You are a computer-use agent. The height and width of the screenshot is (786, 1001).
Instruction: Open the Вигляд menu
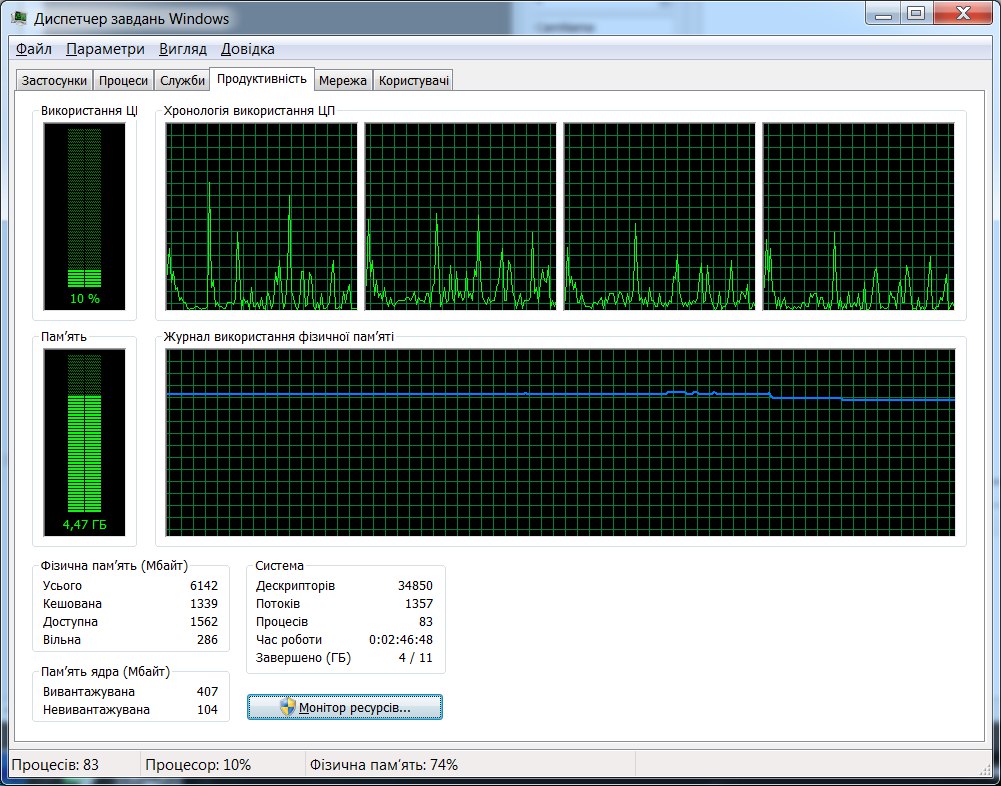183,49
